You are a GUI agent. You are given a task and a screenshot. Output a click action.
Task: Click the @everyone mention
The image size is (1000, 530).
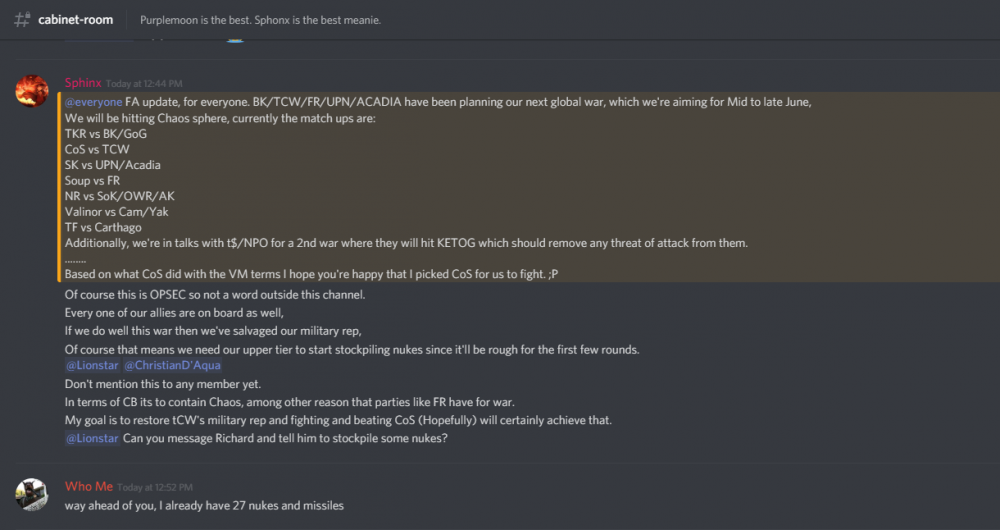[94, 102]
